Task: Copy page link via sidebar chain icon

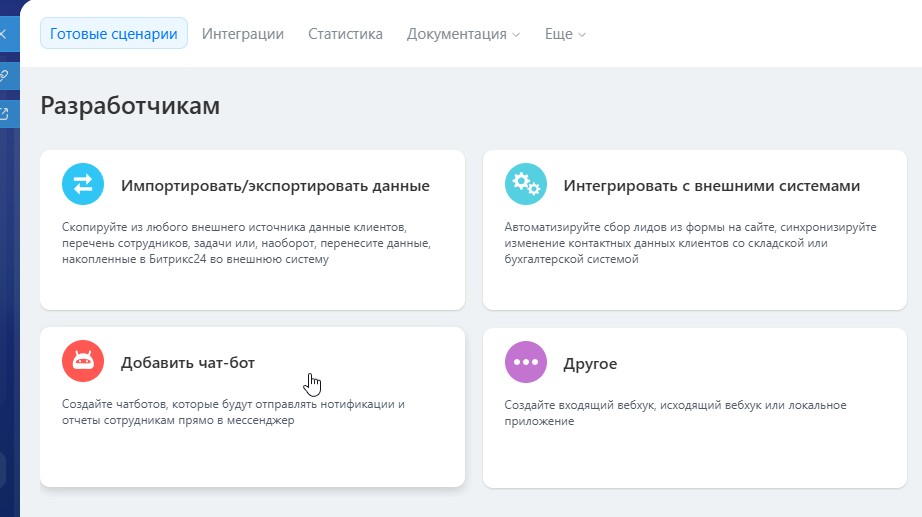Action: tap(4, 75)
